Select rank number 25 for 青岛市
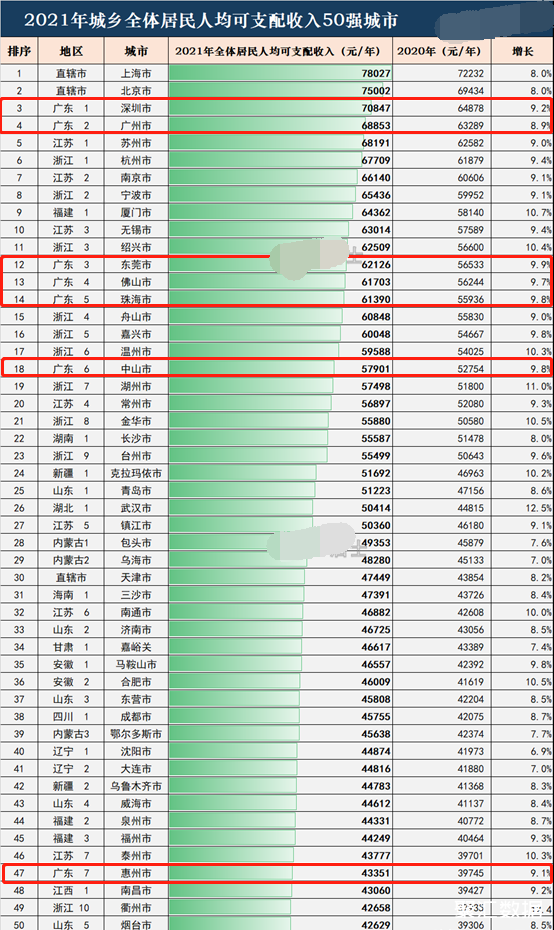 [19, 491]
